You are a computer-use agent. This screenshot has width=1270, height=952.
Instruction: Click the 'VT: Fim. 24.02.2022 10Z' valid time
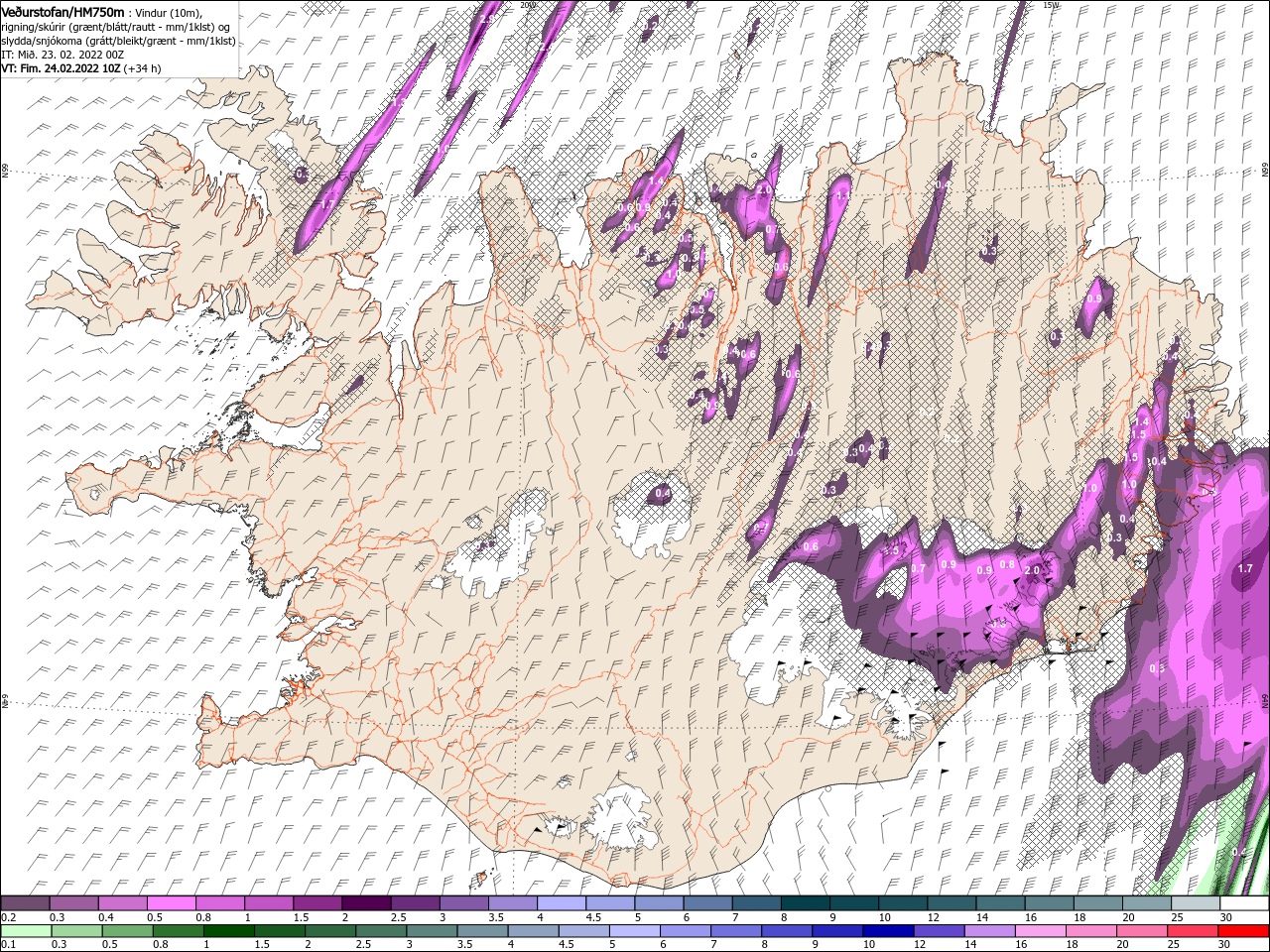pos(61,68)
